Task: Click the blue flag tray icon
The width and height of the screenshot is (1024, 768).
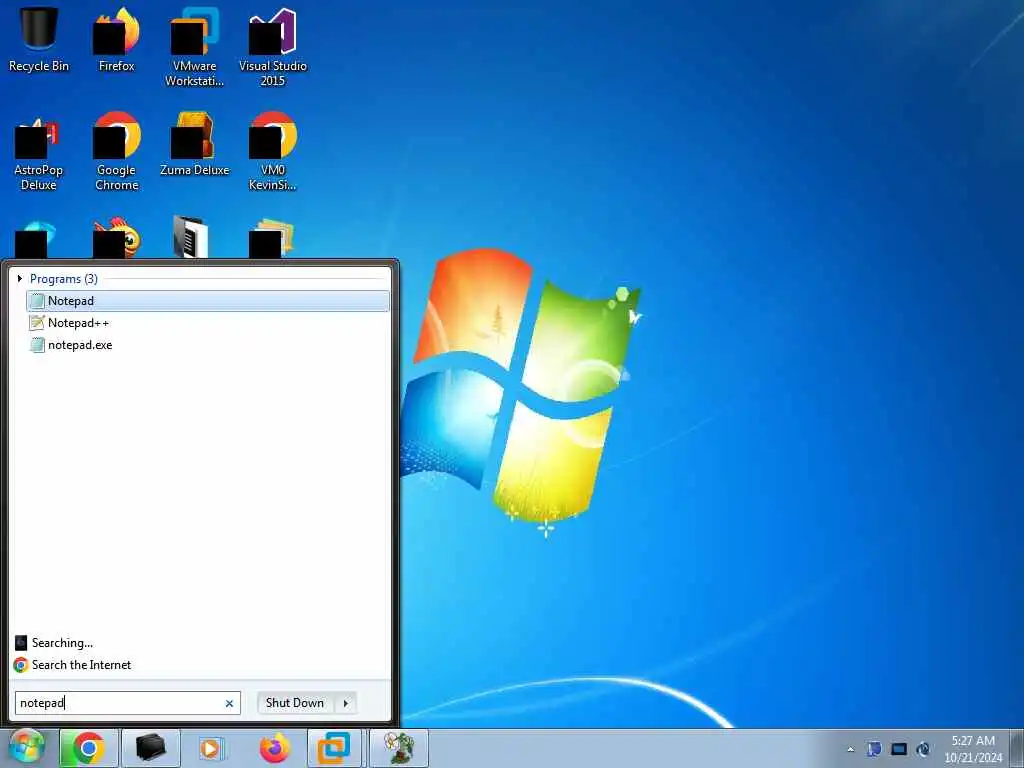Action: coord(874,749)
